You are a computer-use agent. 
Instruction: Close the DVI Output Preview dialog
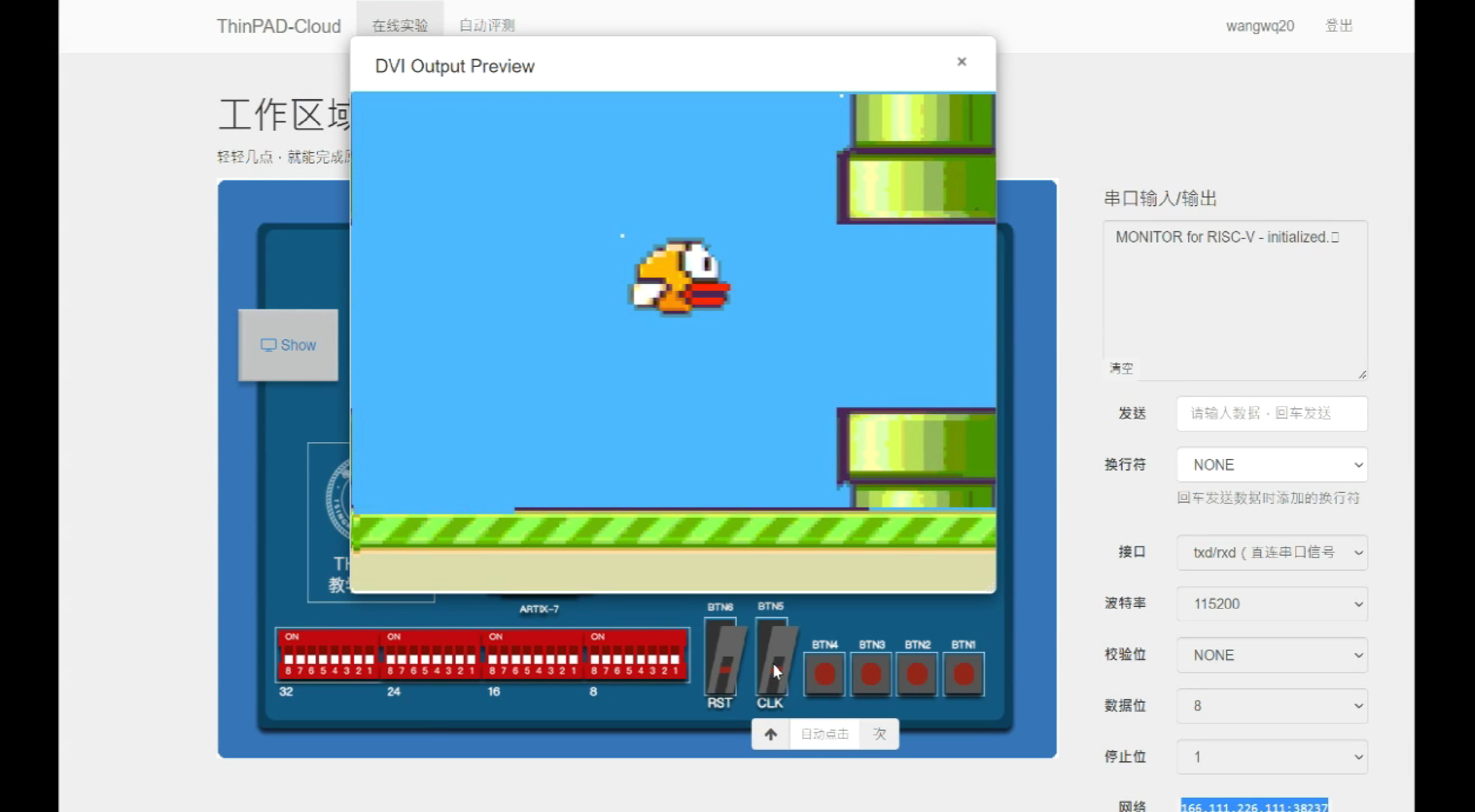[x=961, y=62]
